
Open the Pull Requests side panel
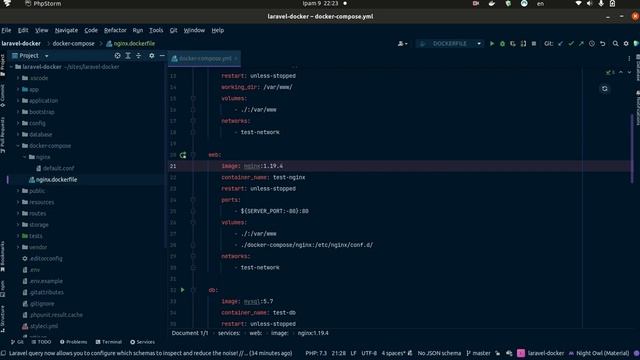click(3, 135)
